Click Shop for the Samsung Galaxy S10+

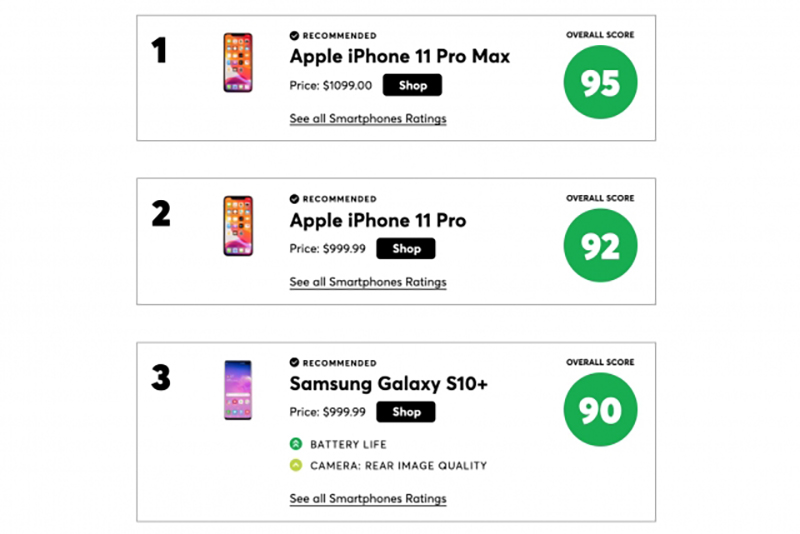(406, 412)
